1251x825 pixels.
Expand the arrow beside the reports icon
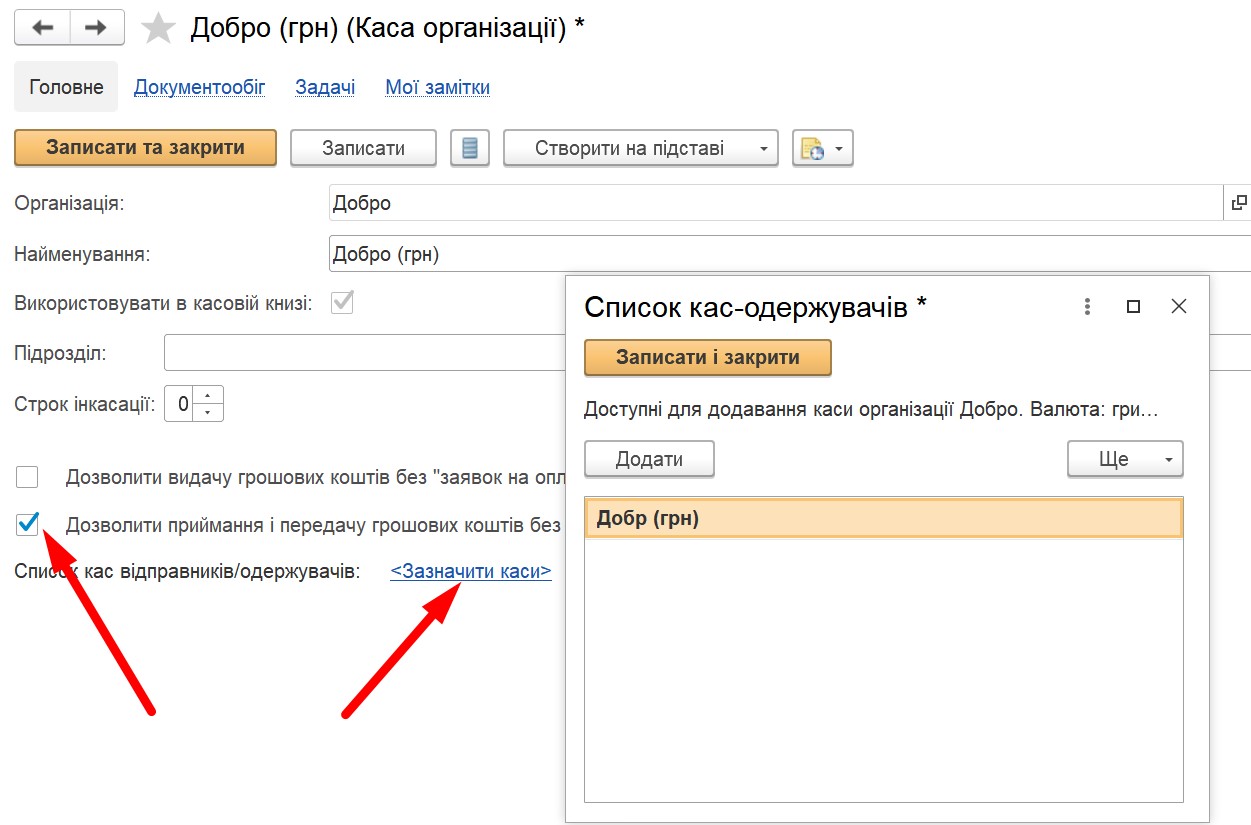coord(839,149)
